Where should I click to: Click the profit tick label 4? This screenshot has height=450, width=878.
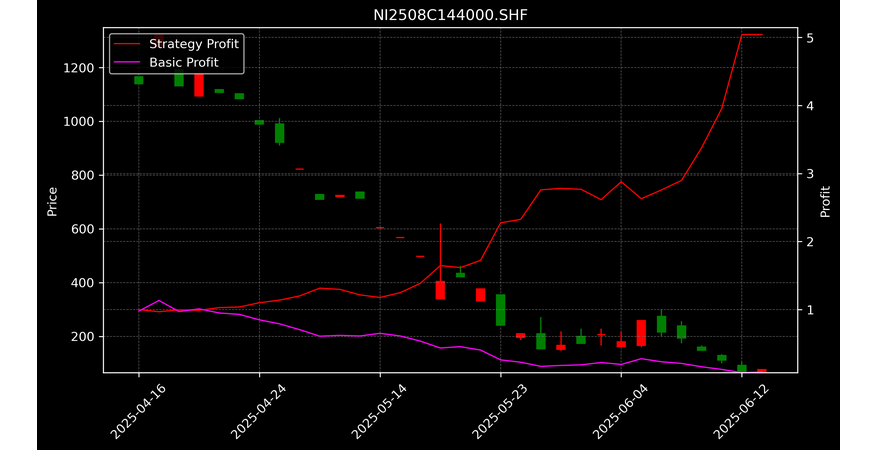coord(810,106)
